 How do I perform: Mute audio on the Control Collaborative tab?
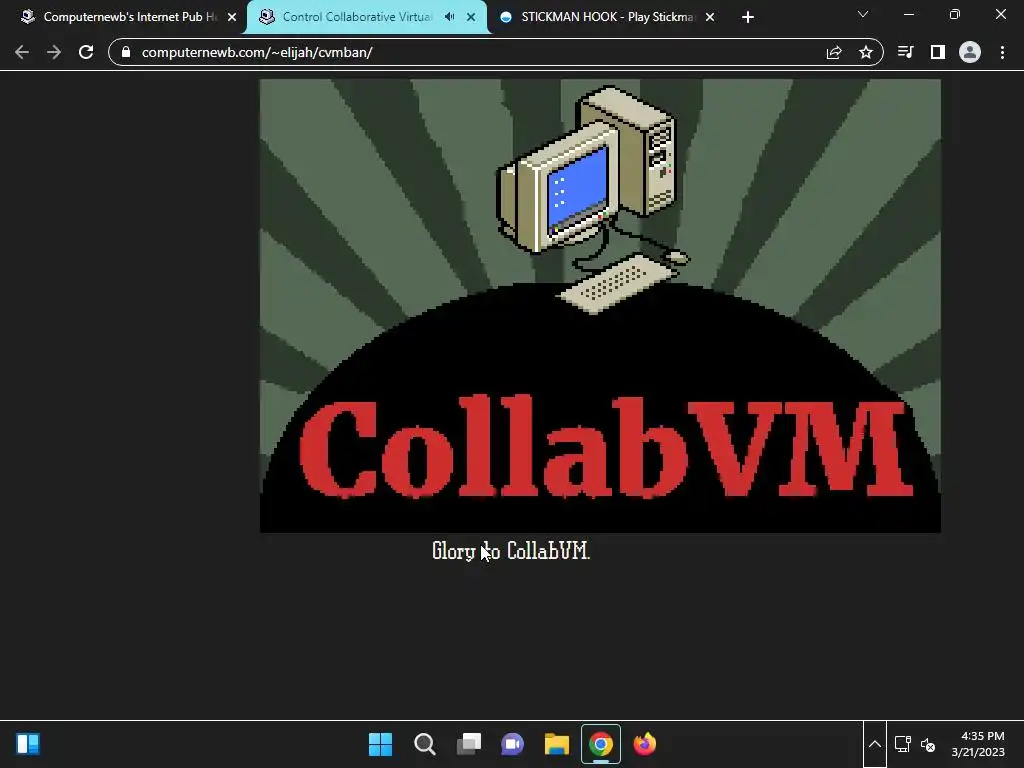point(449,17)
